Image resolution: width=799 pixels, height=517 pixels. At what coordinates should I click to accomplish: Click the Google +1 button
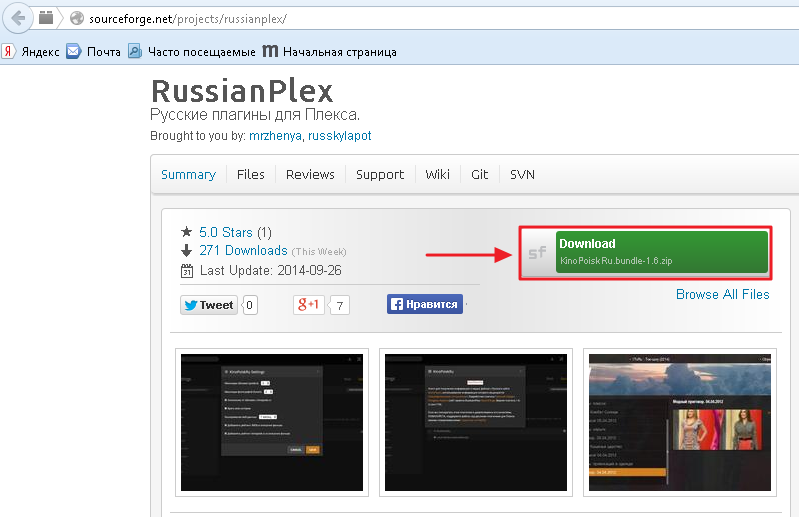coord(309,305)
